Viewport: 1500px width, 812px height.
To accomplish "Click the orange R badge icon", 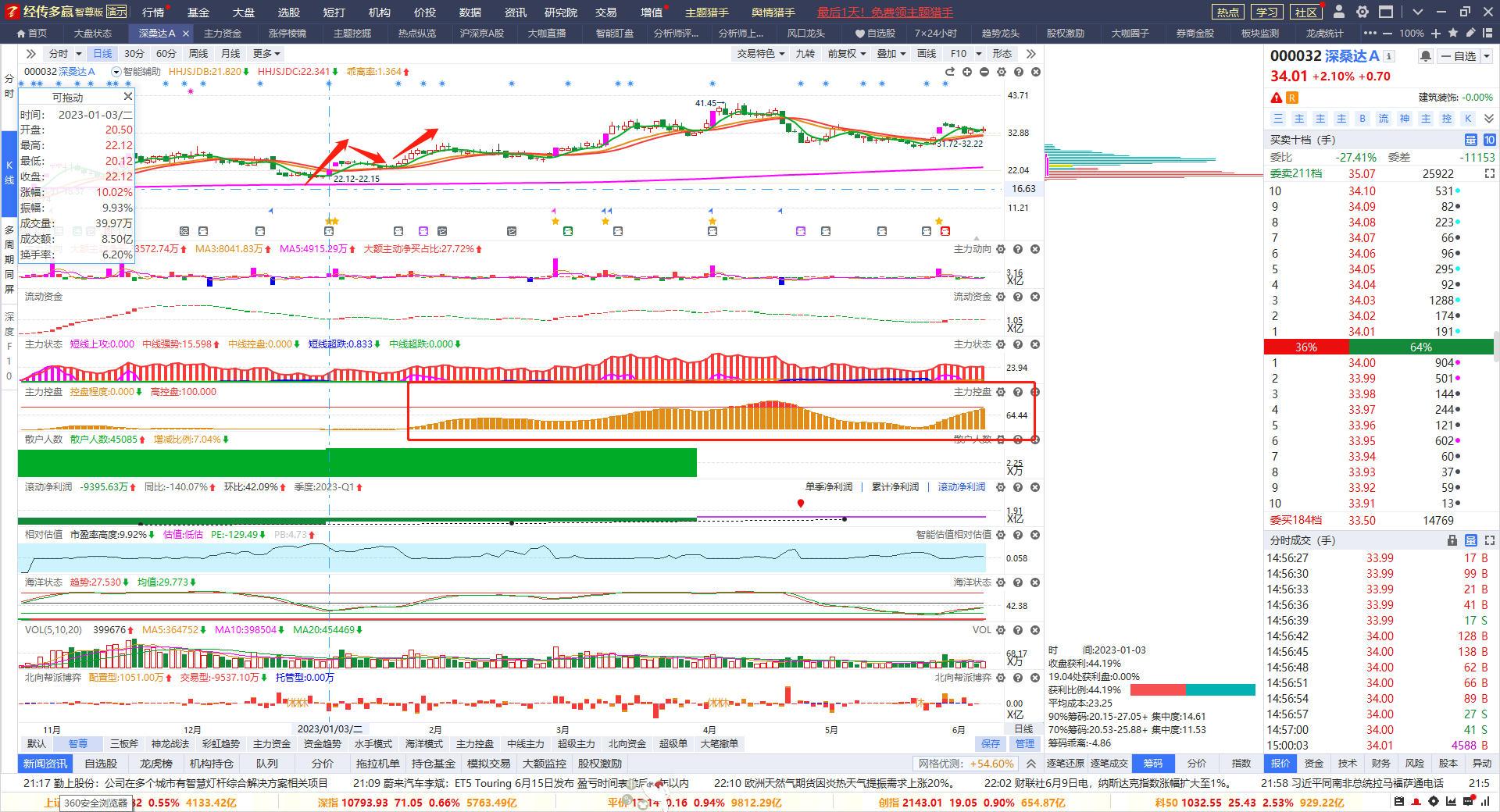I will coord(1292,98).
